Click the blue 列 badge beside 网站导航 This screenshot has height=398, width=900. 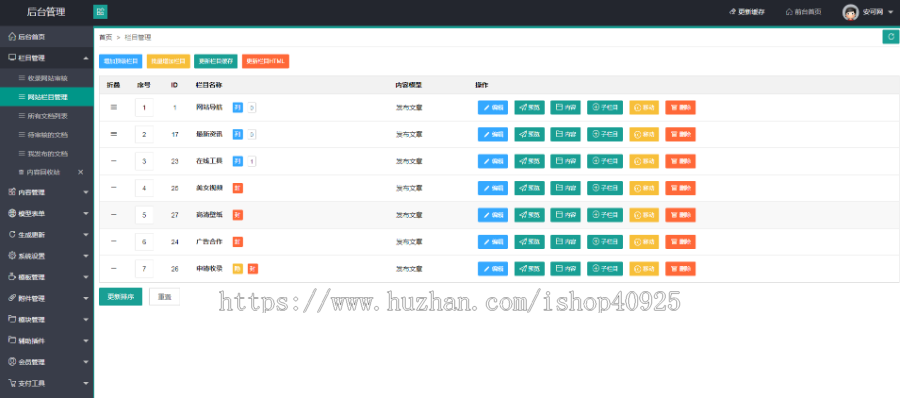(238, 107)
